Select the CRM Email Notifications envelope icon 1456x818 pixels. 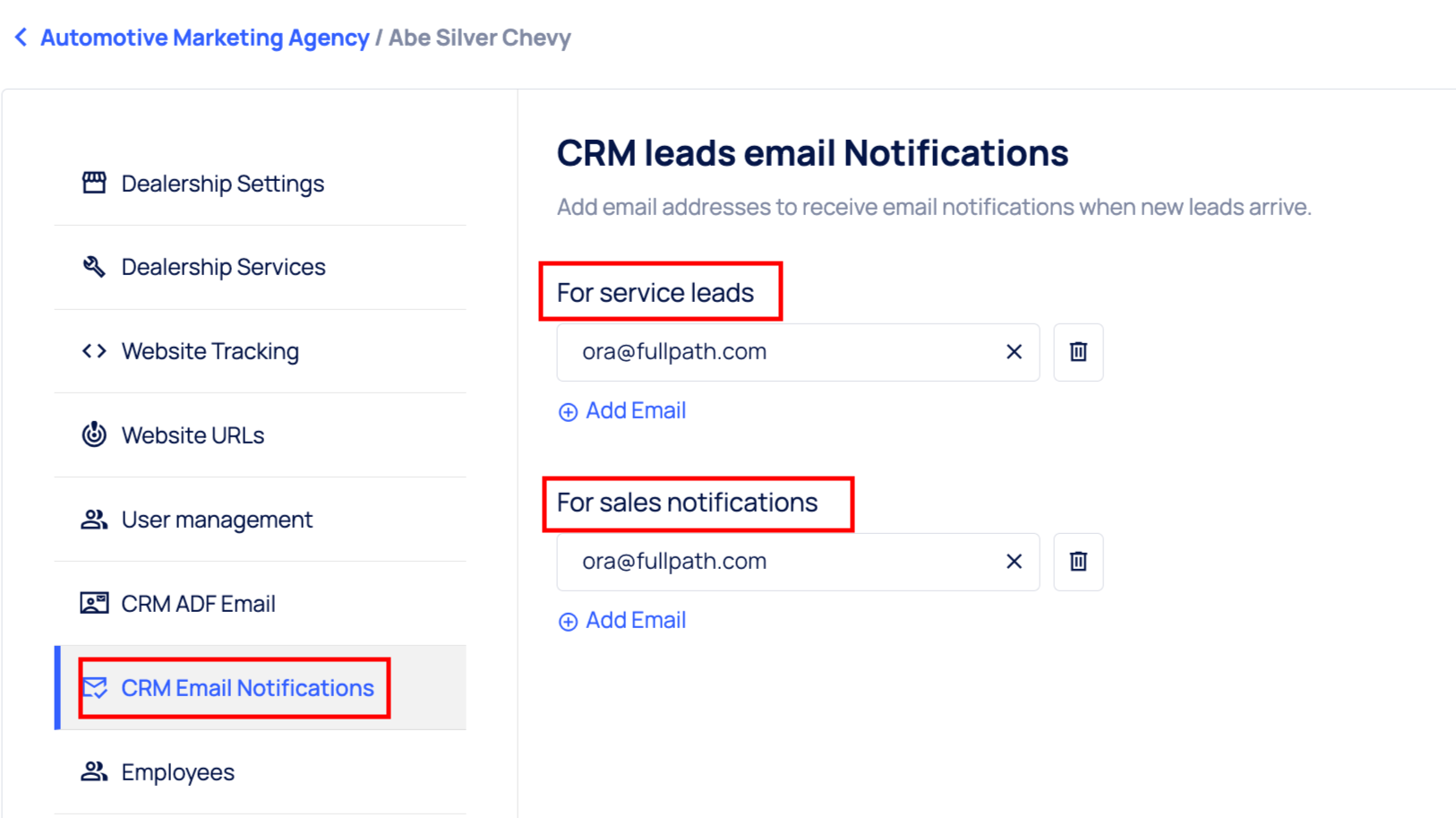96,687
